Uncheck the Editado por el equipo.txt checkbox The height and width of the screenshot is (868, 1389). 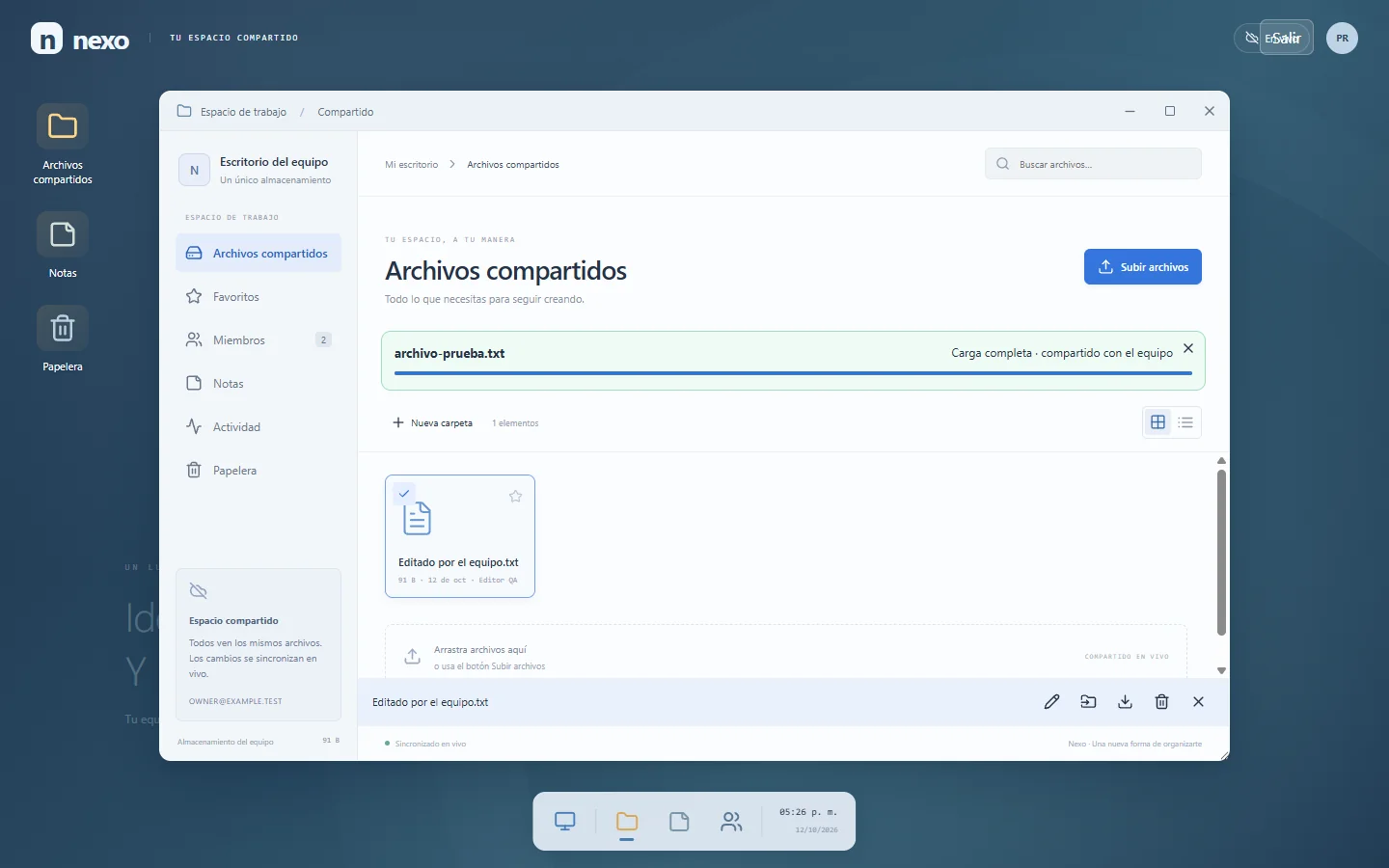[404, 493]
